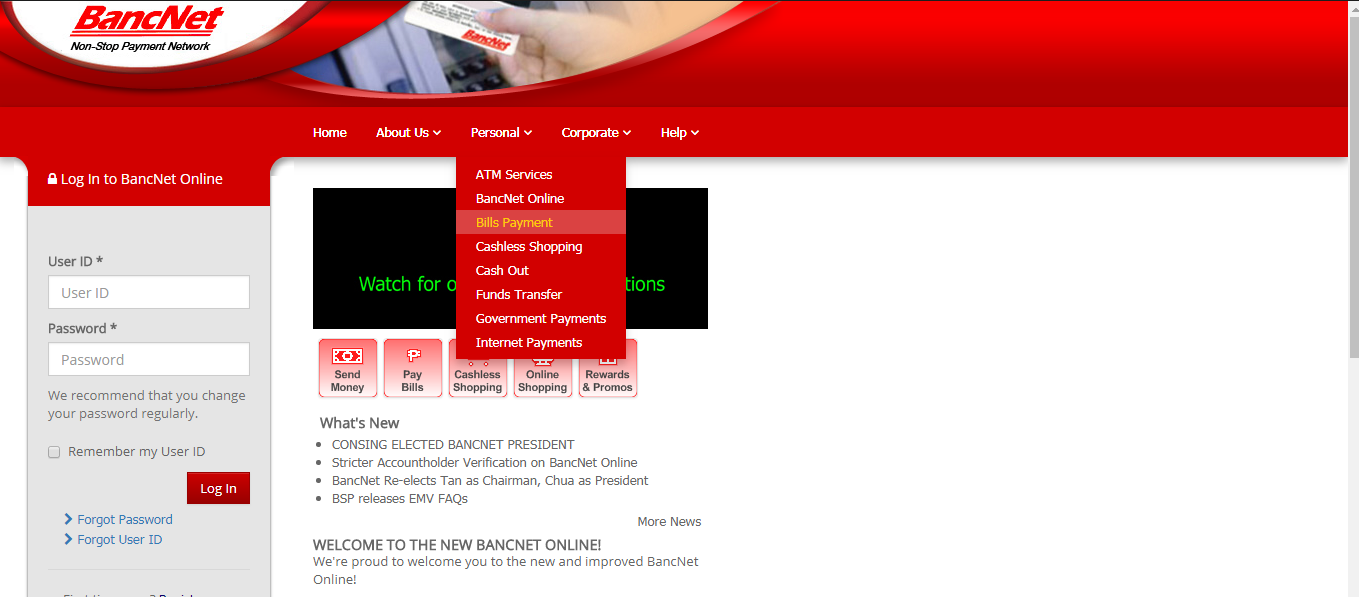The image size is (1359, 597).
Task: Choose Cashless Shopping in Personal menu
Action: pos(541,246)
